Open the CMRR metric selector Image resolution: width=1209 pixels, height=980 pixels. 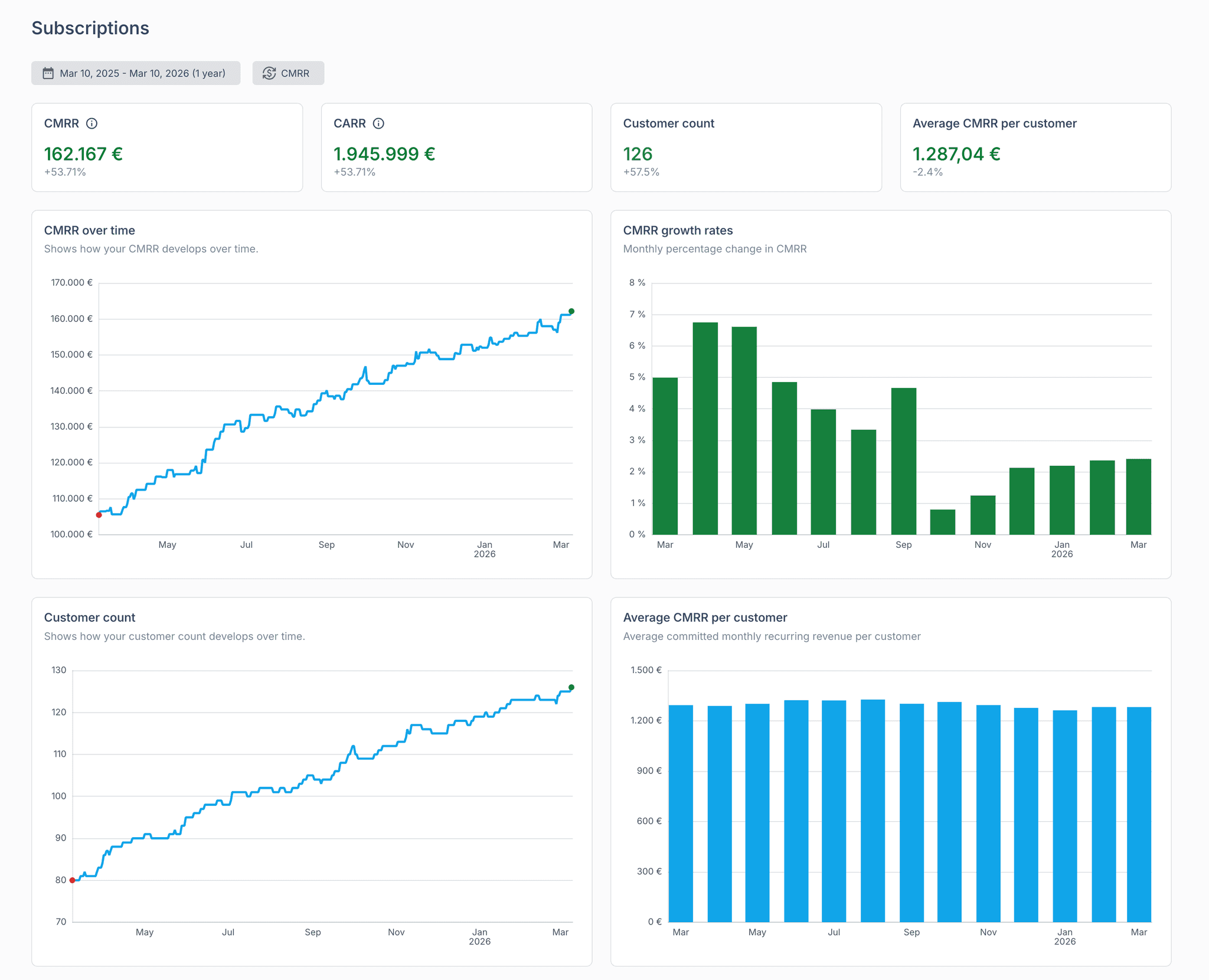point(288,73)
